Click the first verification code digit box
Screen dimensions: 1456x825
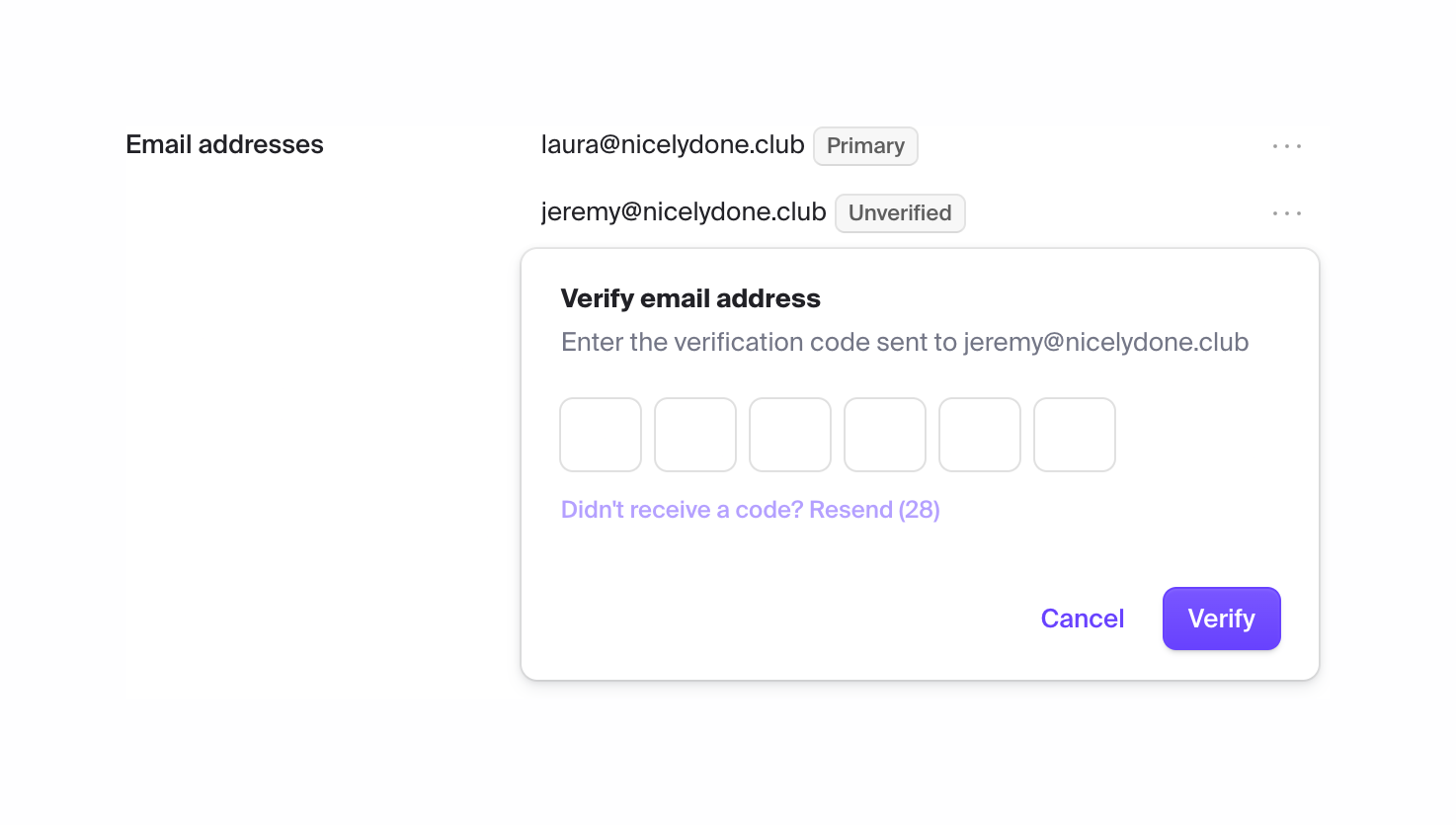point(601,435)
